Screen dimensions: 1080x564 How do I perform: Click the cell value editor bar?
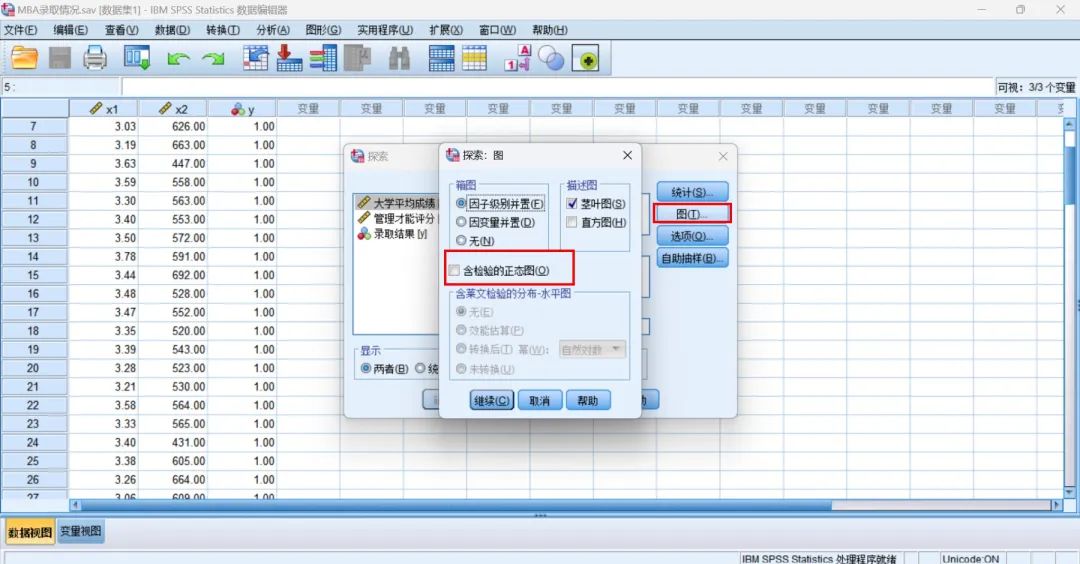tap(558, 87)
